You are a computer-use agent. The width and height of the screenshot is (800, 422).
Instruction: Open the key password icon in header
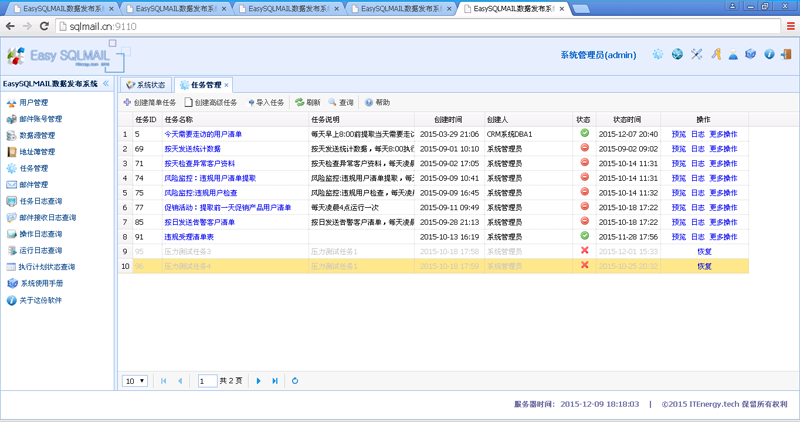[x=716, y=55]
